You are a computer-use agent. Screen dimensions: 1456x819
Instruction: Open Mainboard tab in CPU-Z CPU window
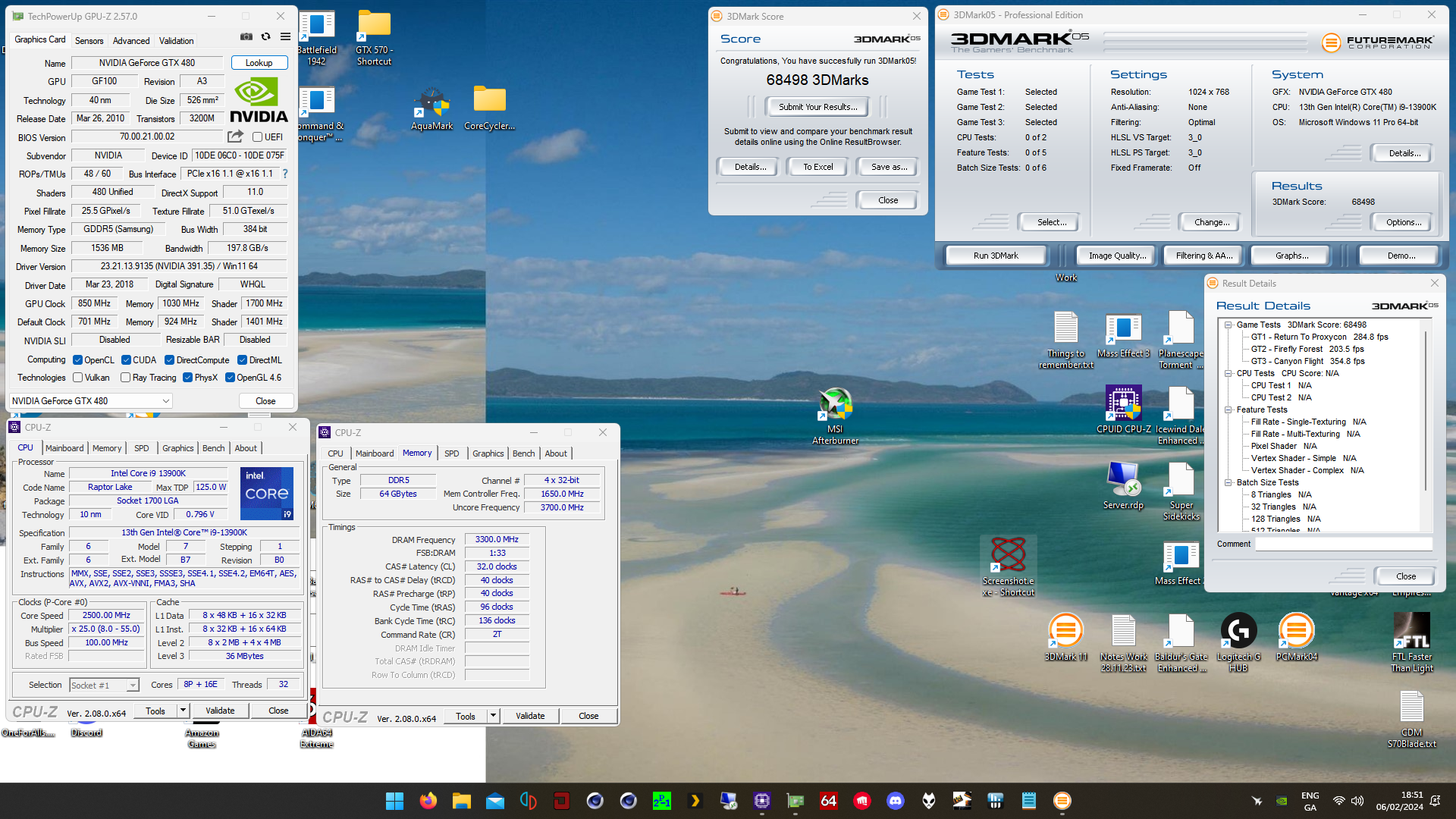pyautogui.click(x=64, y=448)
